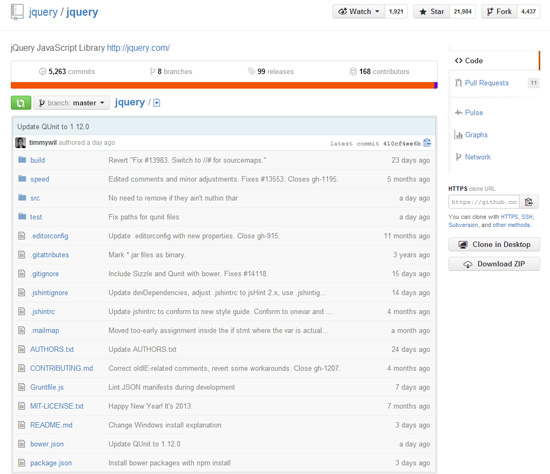Screen dimensions: 550x474
Task: Click the orange language breakdown bar
Action: [222, 85]
